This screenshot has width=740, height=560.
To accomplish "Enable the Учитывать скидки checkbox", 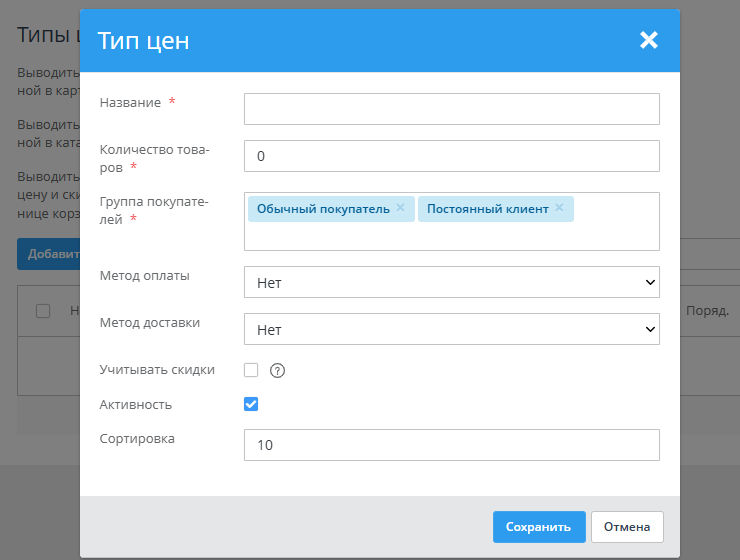I will [x=251, y=370].
